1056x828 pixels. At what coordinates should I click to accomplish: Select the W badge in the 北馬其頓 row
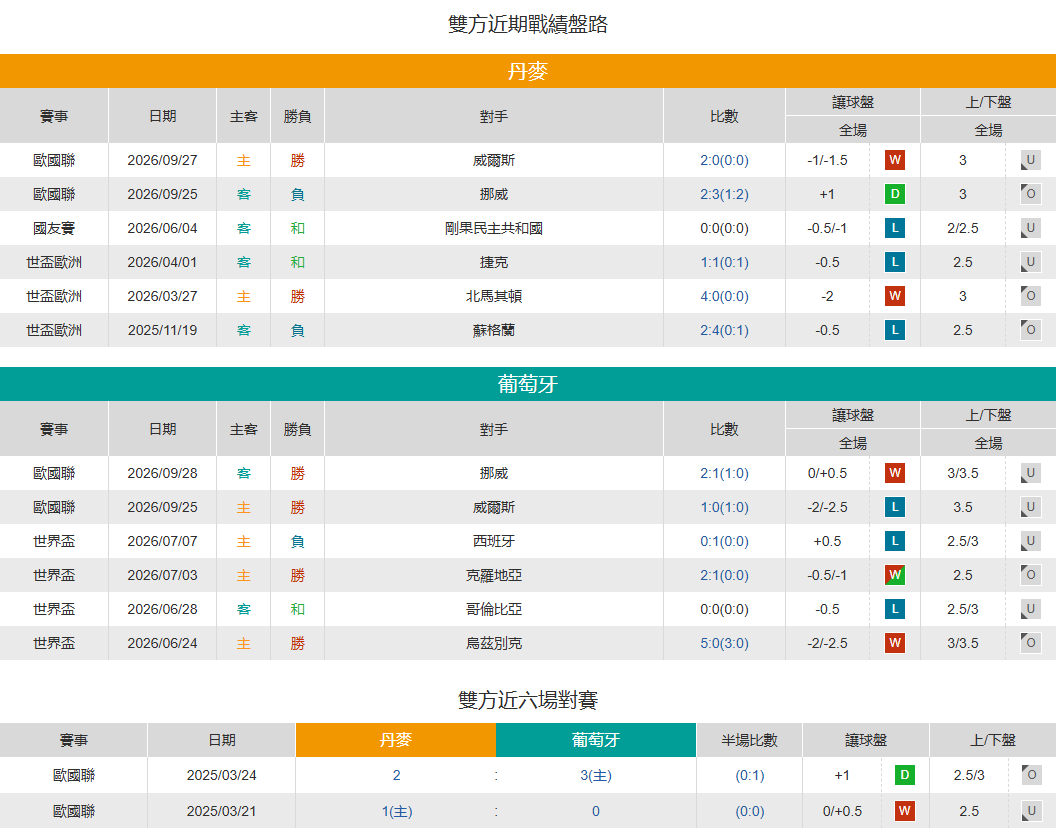894,296
